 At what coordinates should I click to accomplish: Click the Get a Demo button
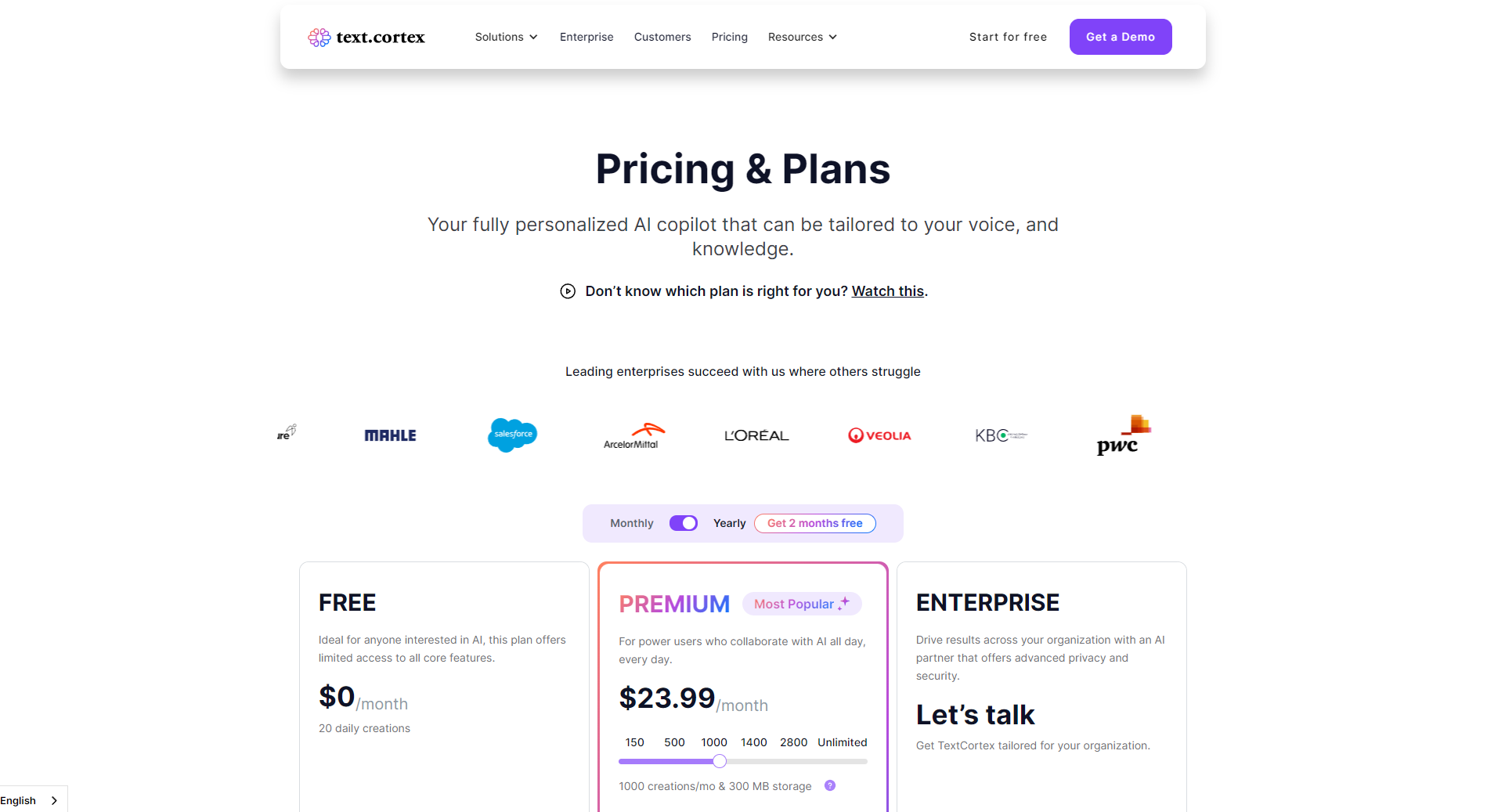(1120, 37)
